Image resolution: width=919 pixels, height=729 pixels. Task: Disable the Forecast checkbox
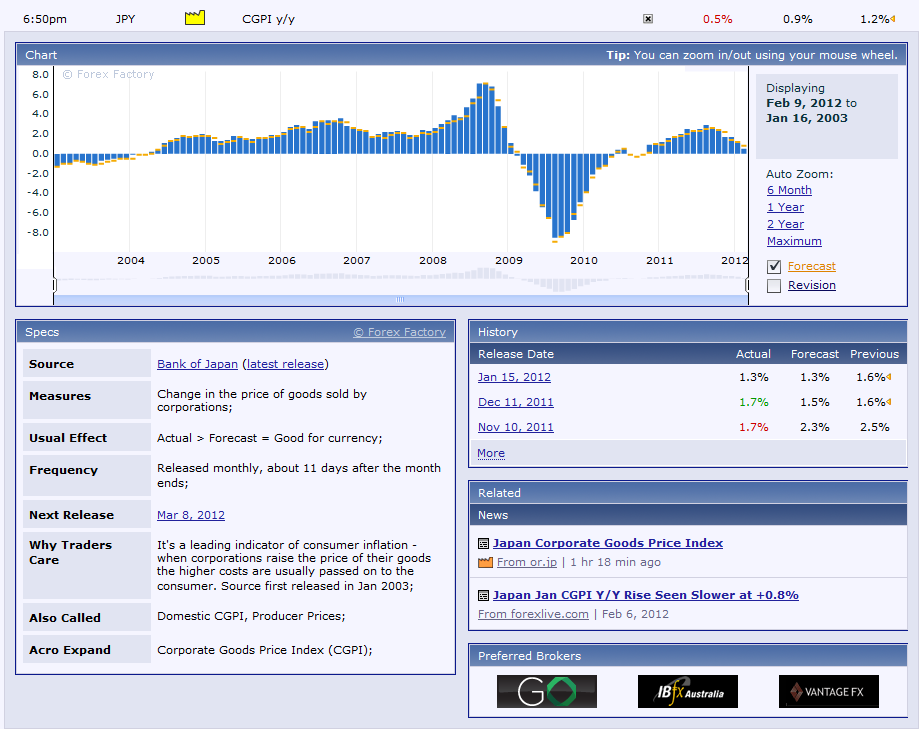(x=774, y=267)
